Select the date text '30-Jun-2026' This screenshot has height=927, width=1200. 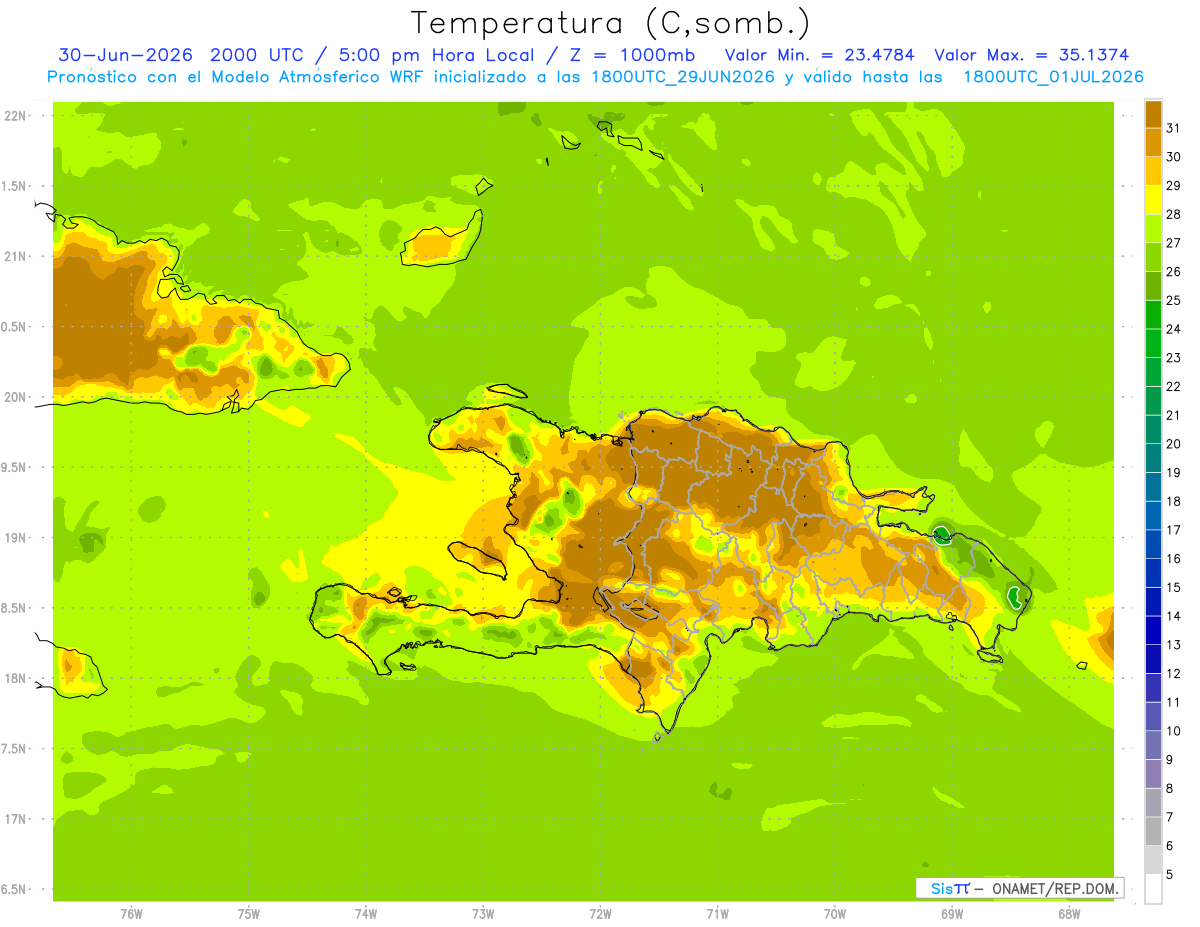[125, 55]
